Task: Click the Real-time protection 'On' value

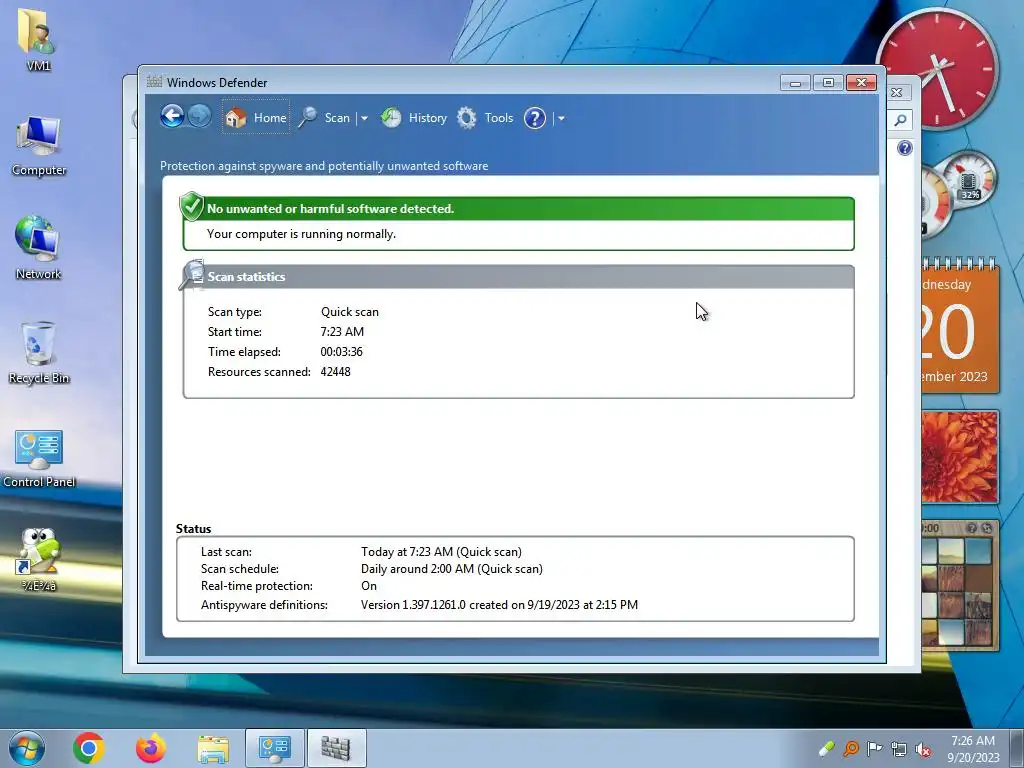Action: [369, 586]
